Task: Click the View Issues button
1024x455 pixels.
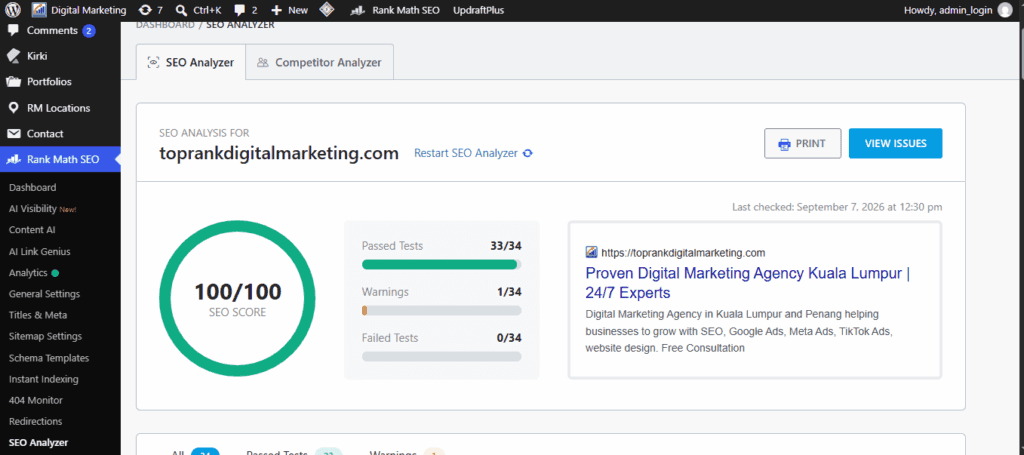Action: coord(895,144)
